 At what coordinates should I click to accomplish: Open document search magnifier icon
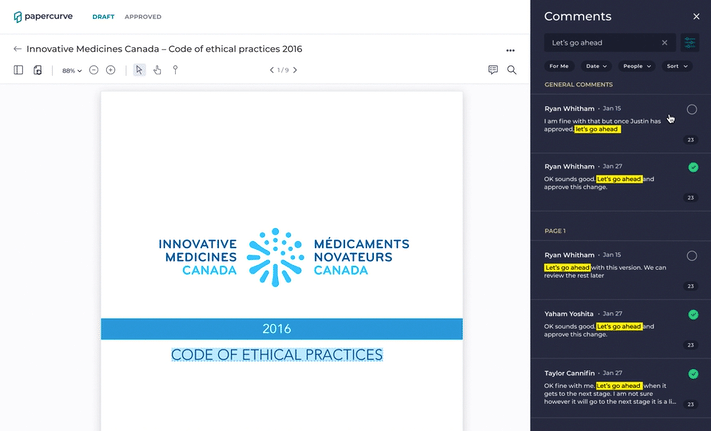(511, 70)
